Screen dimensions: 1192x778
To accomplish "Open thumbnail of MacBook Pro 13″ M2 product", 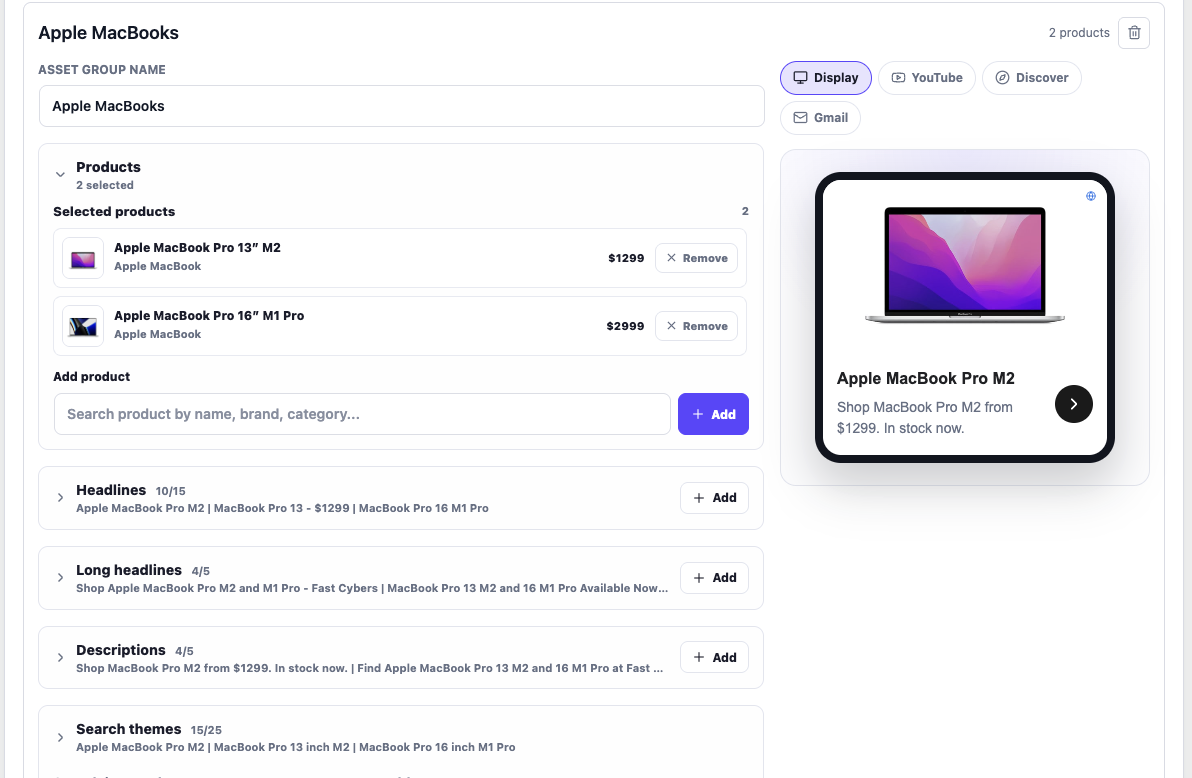I will 83,258.
